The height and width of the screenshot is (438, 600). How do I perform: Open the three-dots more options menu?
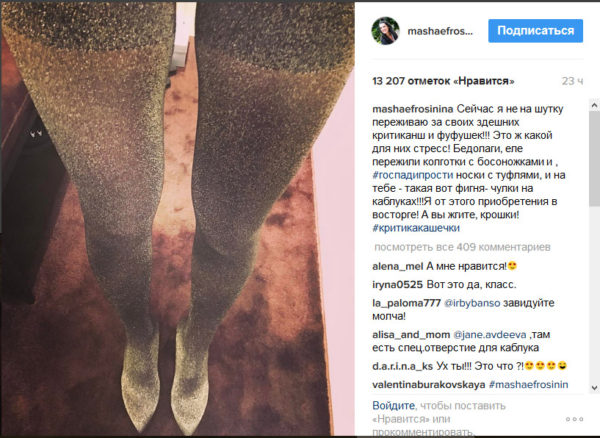[x=574, y=419]
